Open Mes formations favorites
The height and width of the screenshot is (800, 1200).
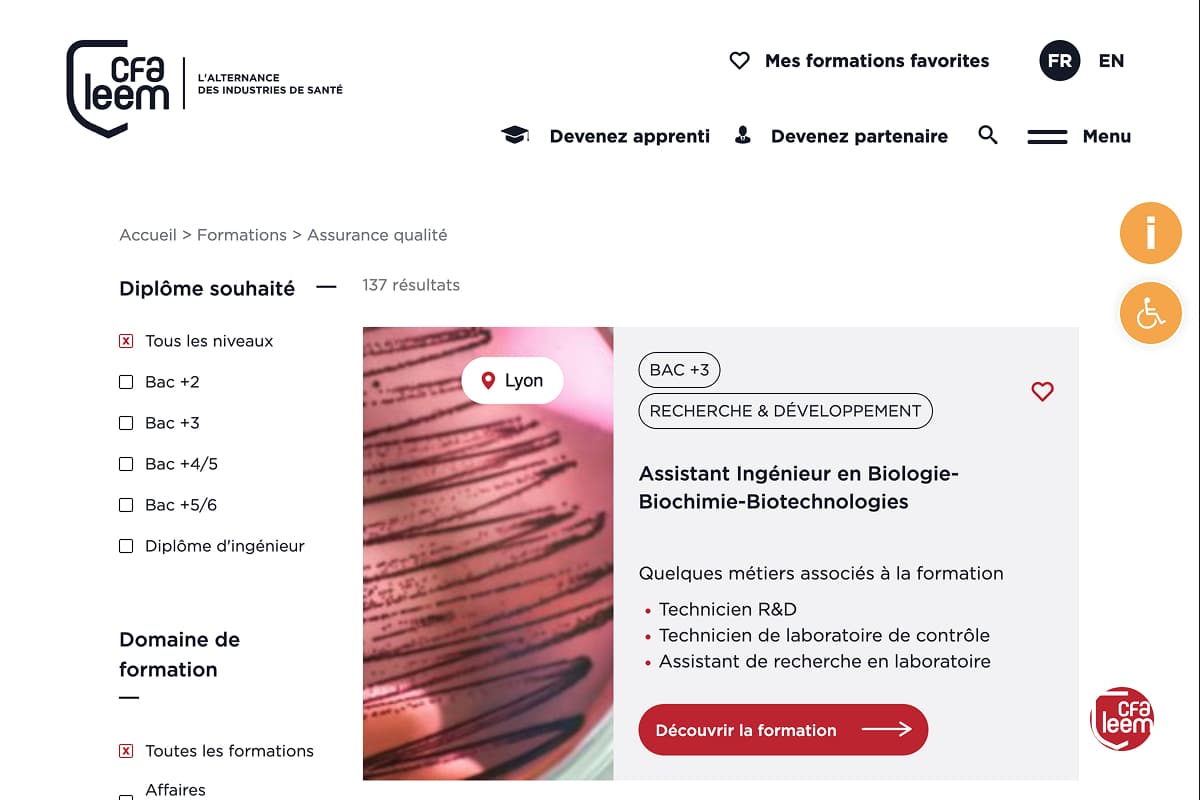click(x=860, y=61)
